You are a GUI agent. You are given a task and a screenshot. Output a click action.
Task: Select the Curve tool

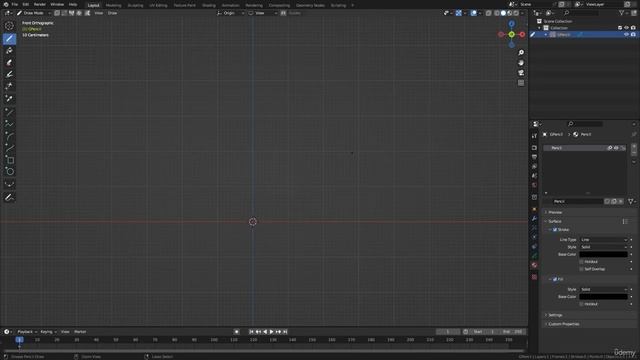coord(9,148)
